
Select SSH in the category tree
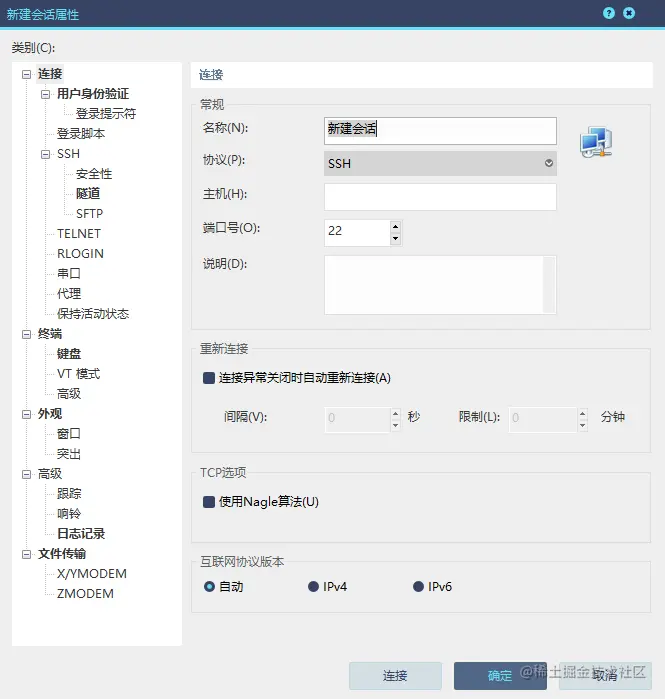(69, 154)
